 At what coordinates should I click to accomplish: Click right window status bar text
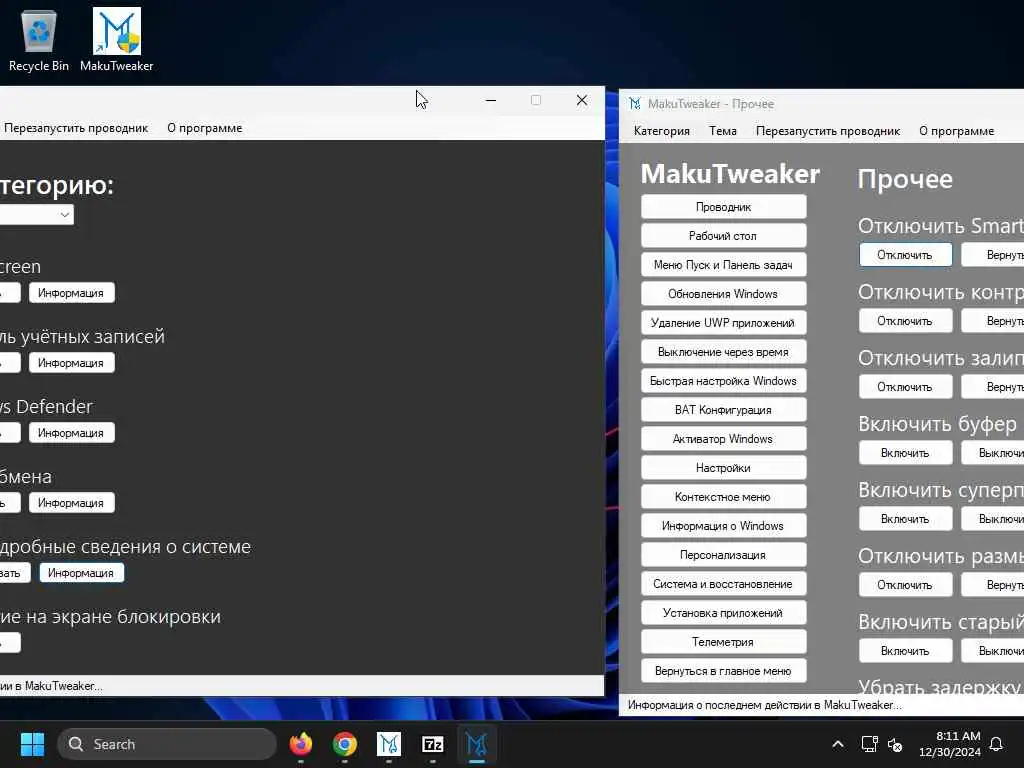764,705
